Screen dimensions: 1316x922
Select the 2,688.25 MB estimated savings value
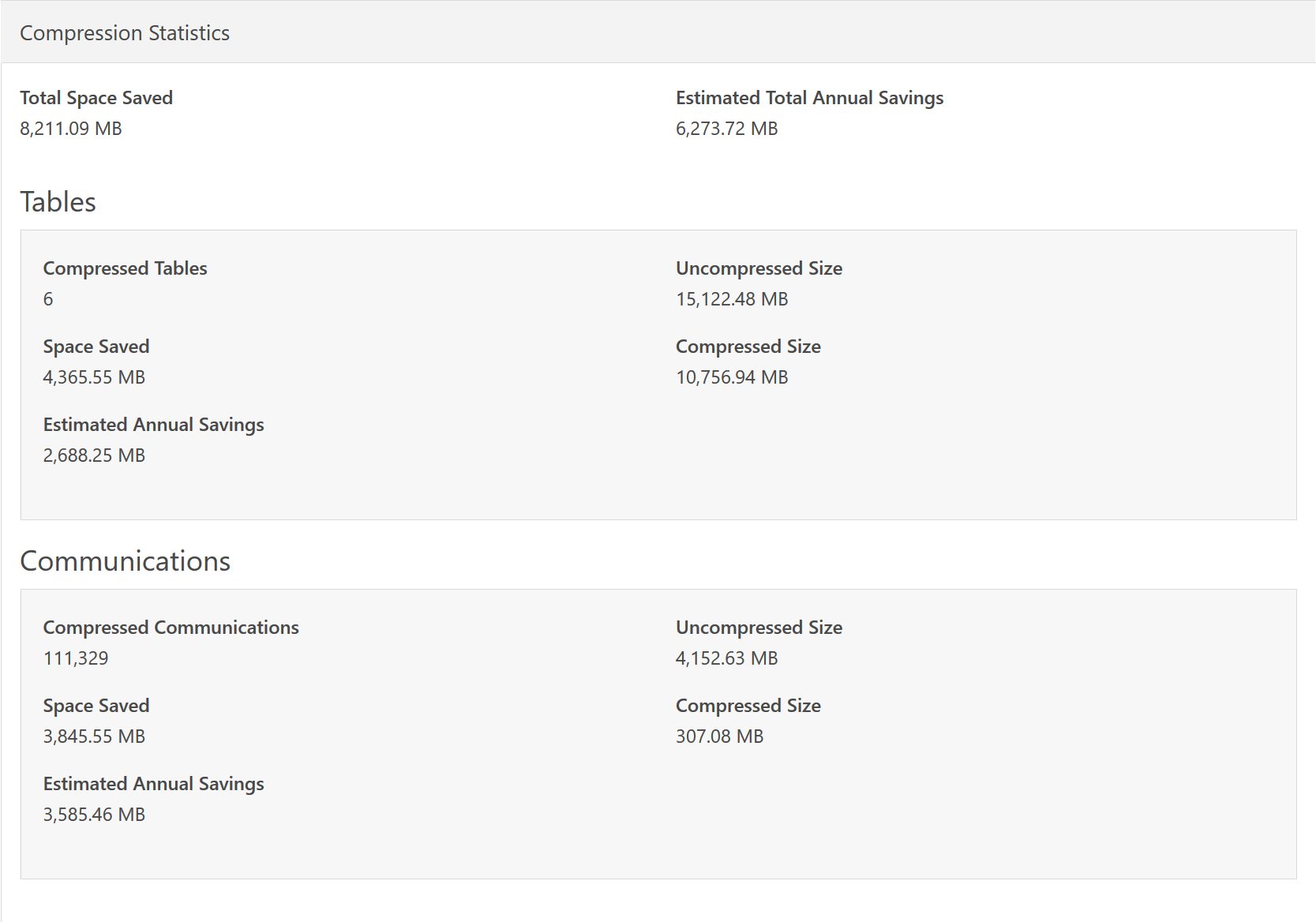click(94, 455)
